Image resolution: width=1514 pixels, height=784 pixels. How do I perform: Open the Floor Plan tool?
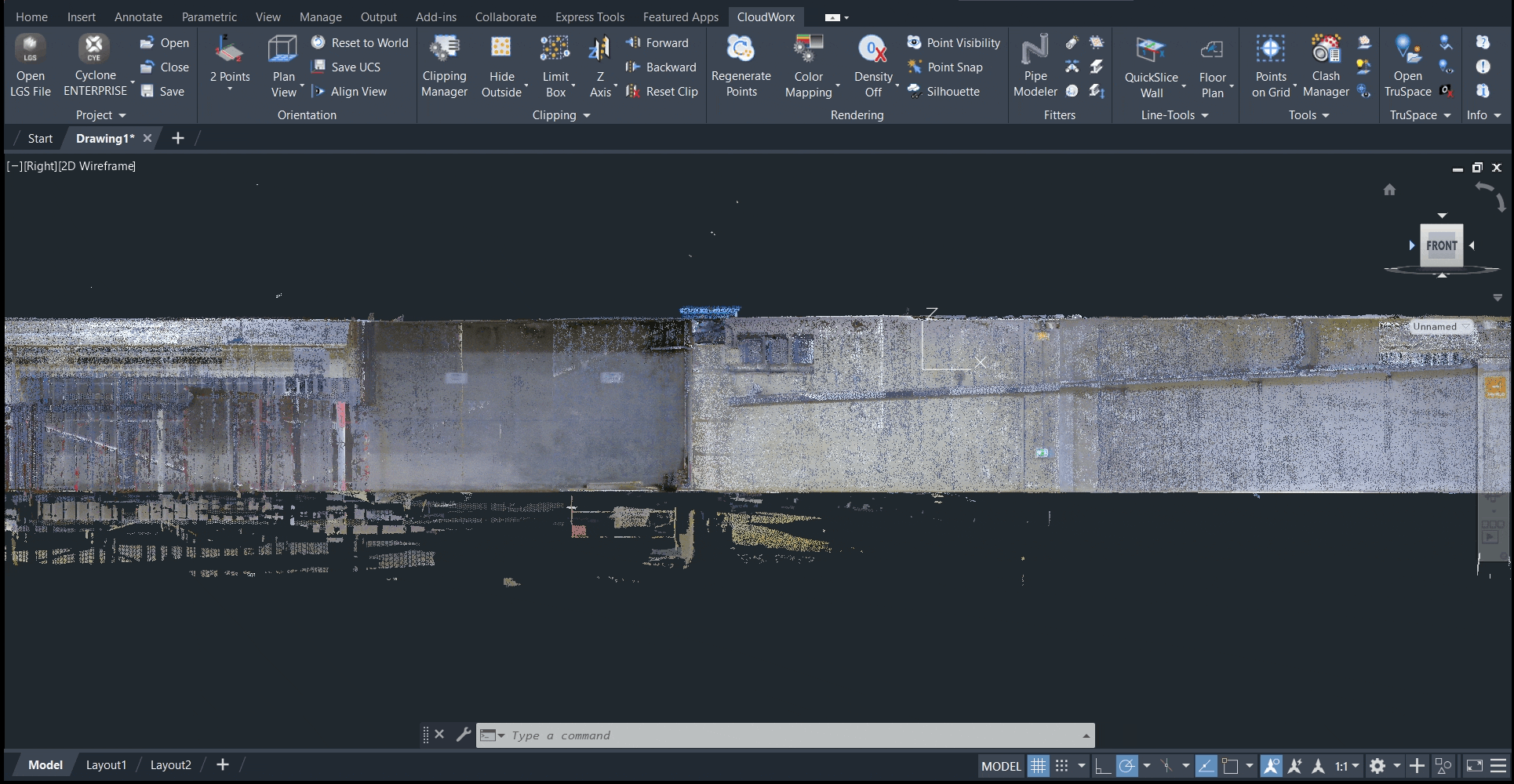(x=1212, y=67)
